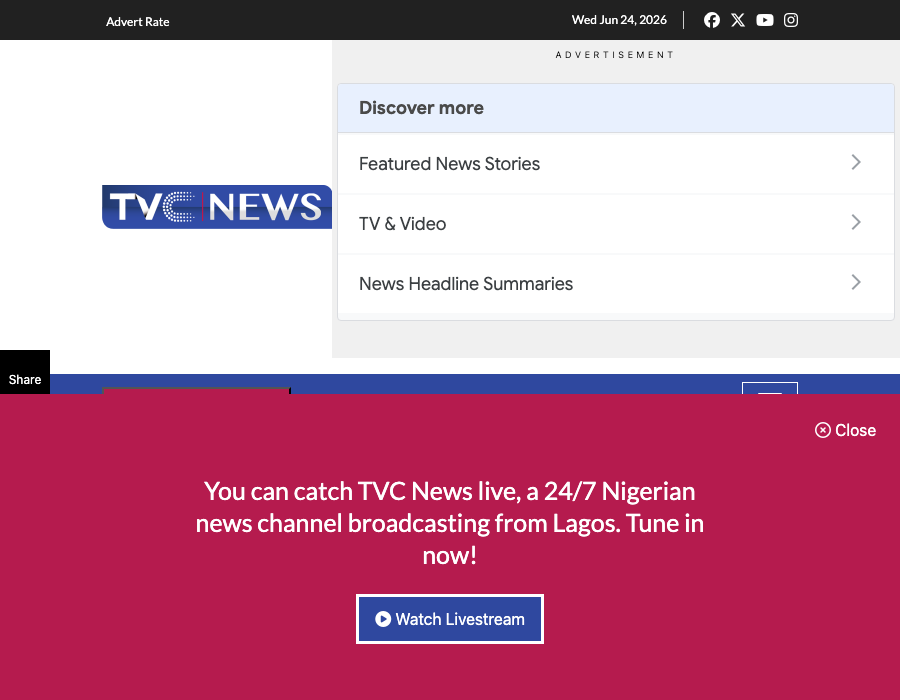The width and height of the screenshot is (900, 700).
Task: Expand the News Headline Summaries chevron
Action: [x=856, y=282]
